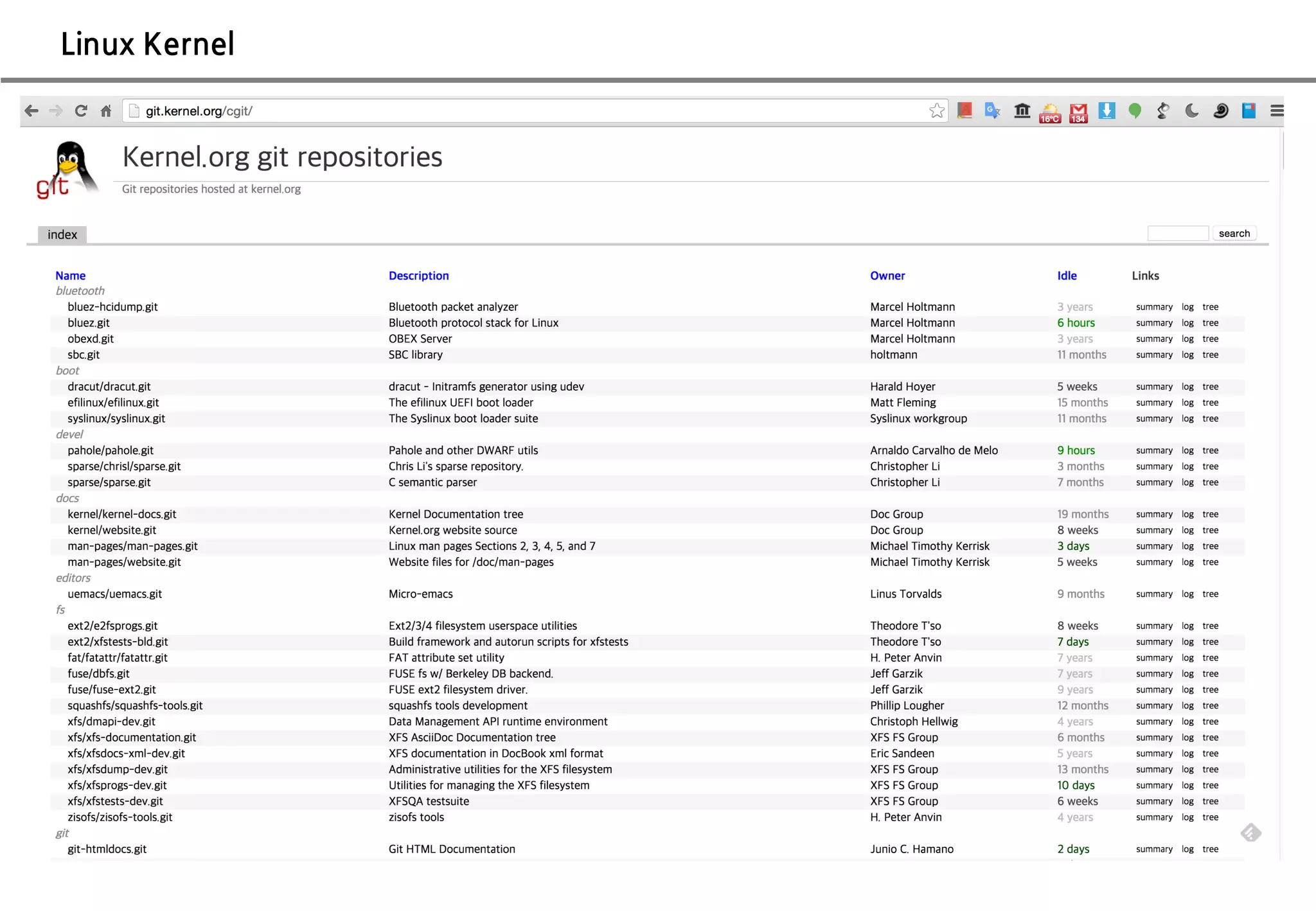Bookmark this page with the star icon
Viewport: 1316px width, 911px height.
(937, 111)
